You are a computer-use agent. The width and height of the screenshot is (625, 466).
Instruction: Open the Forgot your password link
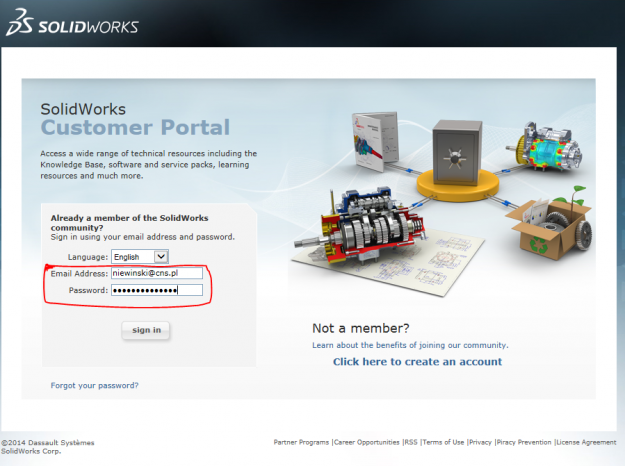click(x=94, y=385)
